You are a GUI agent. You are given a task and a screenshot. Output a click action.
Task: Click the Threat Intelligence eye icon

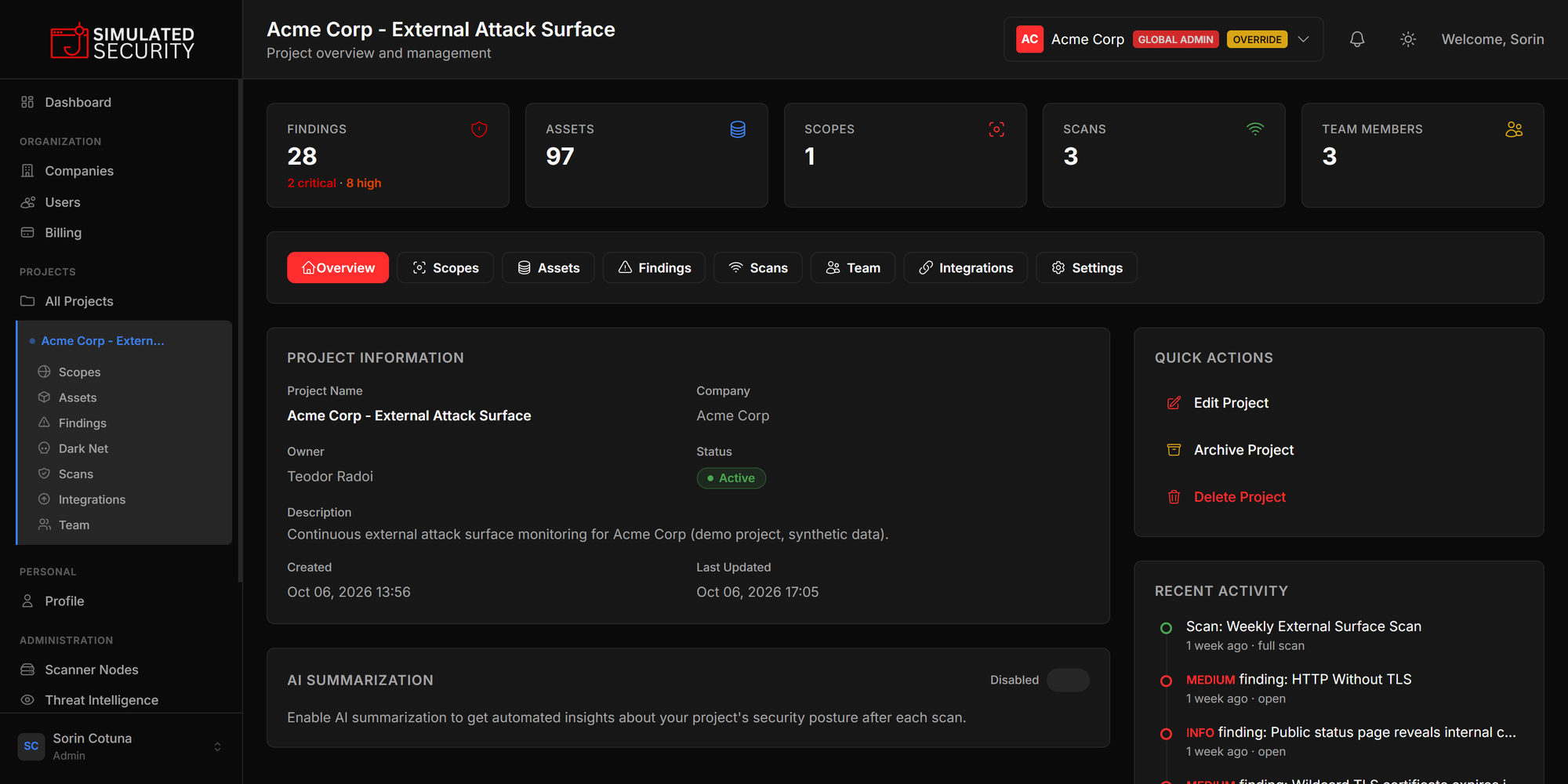pos(27,700)
